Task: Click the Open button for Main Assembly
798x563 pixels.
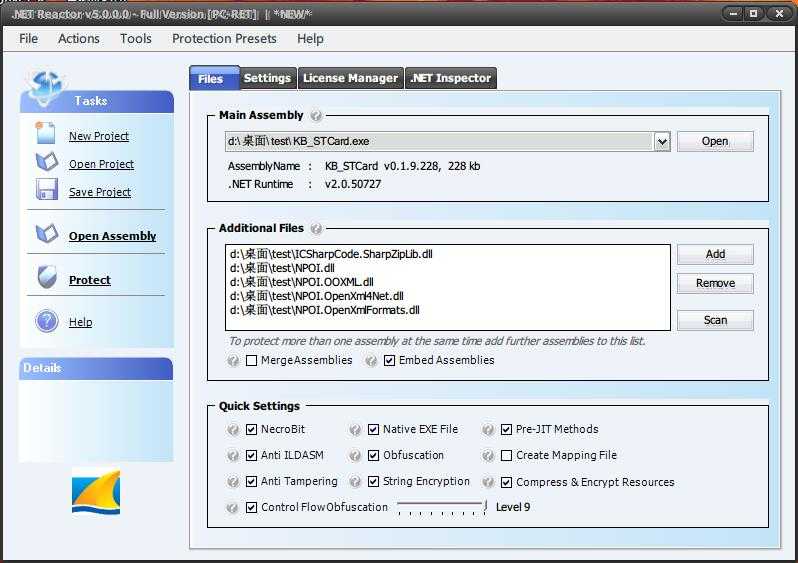Action: 715,142
